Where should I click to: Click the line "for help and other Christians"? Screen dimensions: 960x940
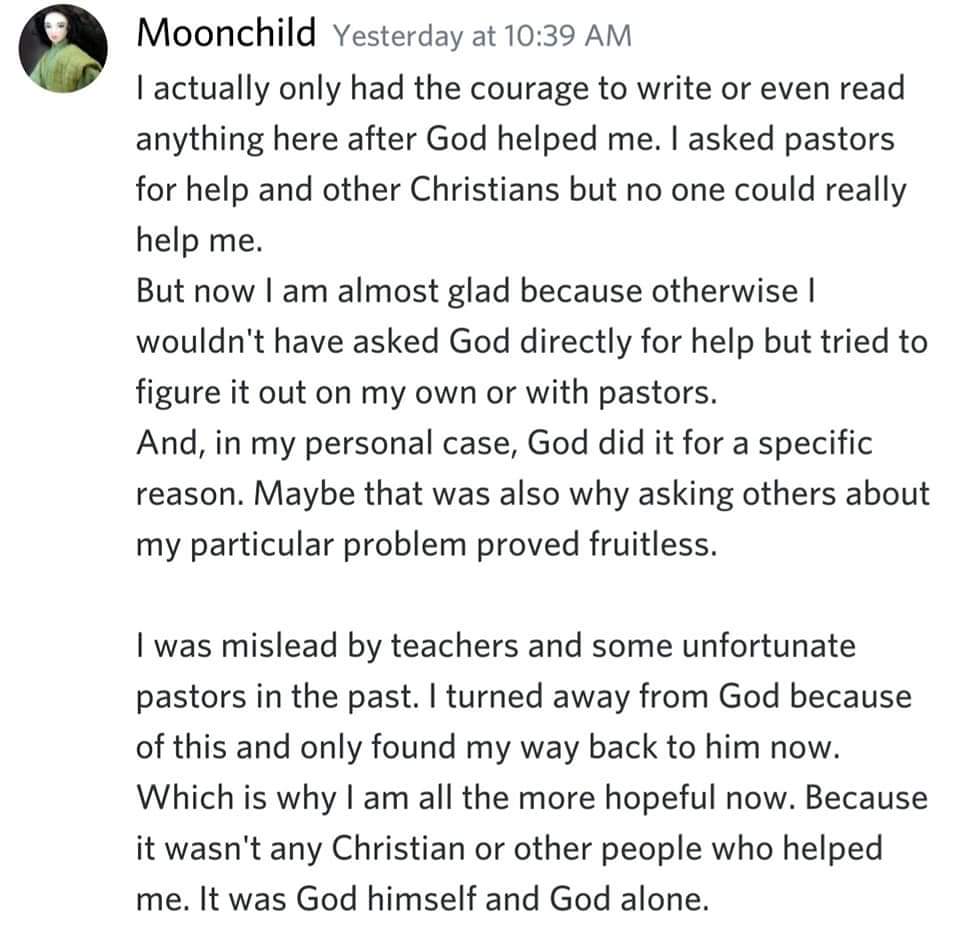click(521, 192)
